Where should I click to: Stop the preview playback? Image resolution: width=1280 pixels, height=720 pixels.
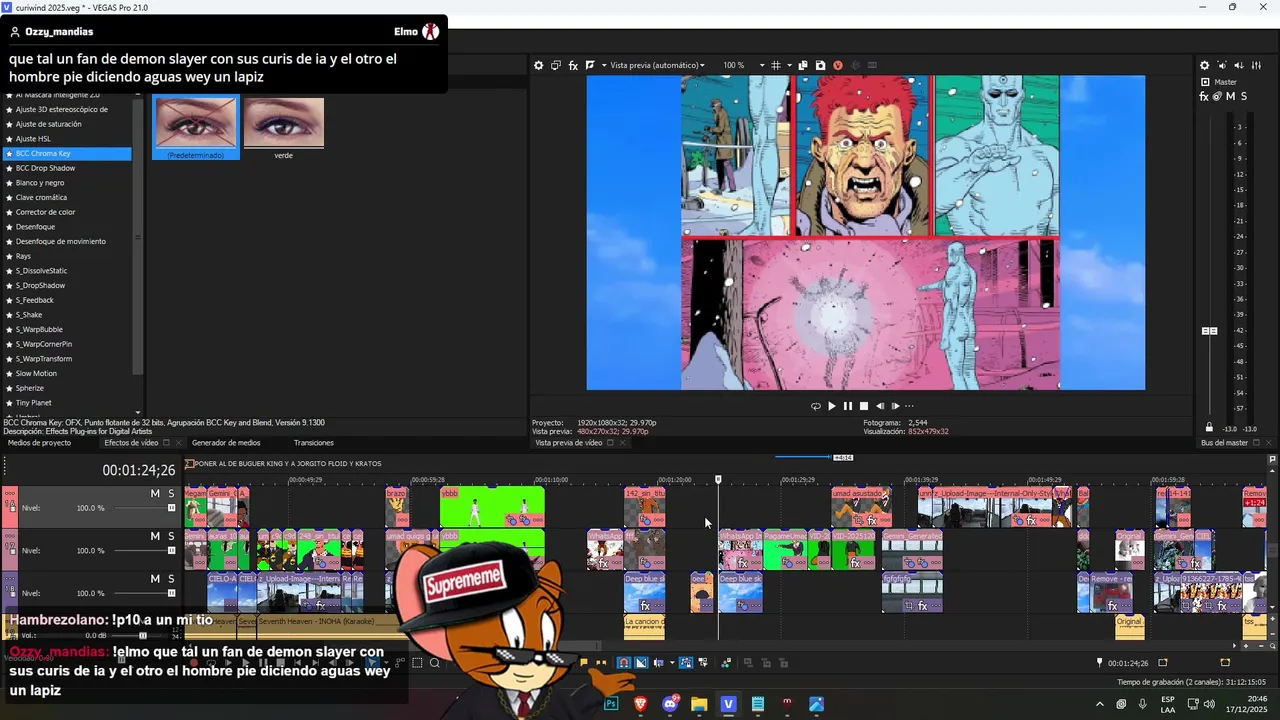tap(864, 406)
